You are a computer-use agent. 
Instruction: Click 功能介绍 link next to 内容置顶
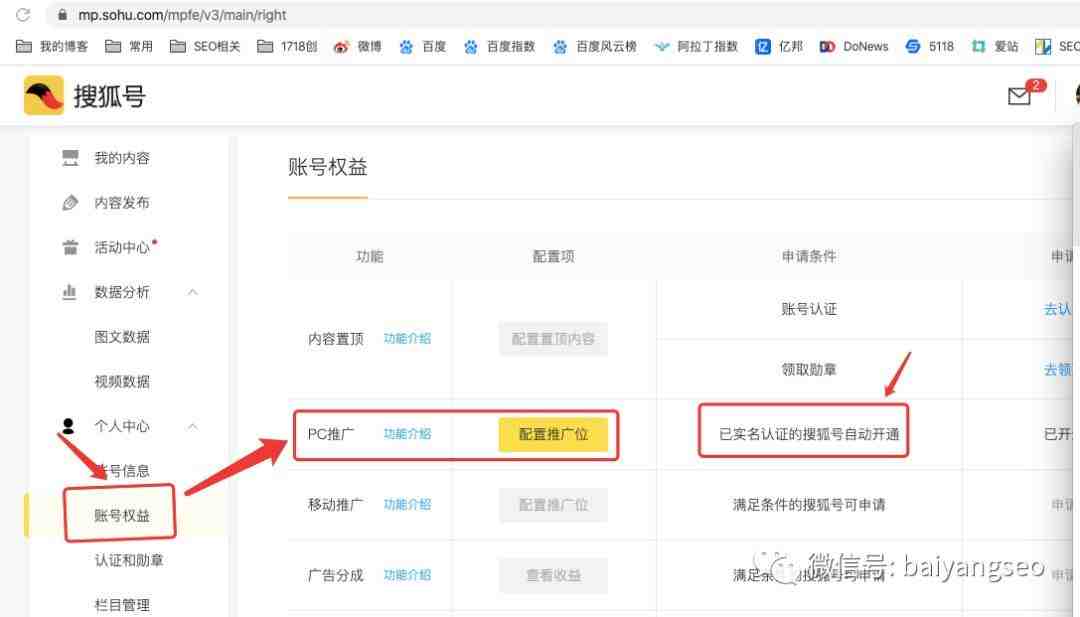407,339
